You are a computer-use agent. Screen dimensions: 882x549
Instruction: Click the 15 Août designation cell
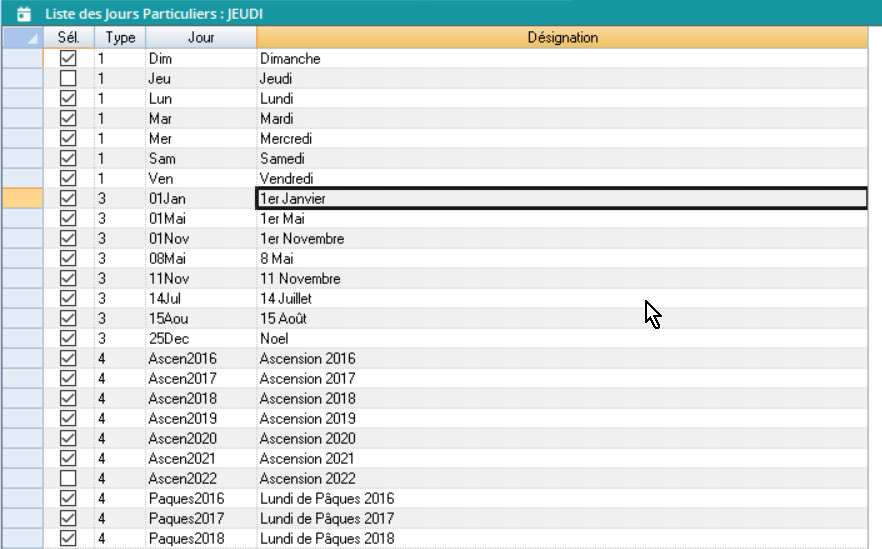[x=561, y=319]
